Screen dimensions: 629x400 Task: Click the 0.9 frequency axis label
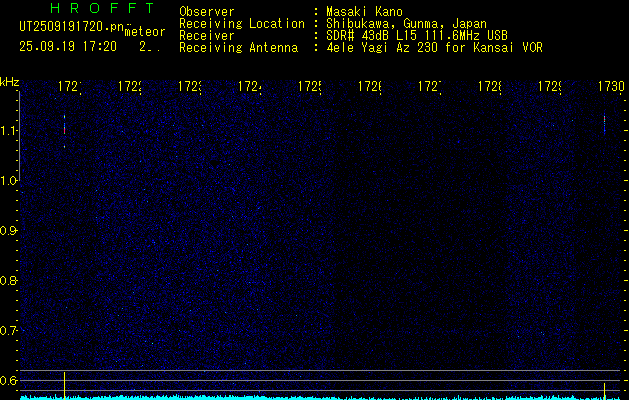point(9,231)
